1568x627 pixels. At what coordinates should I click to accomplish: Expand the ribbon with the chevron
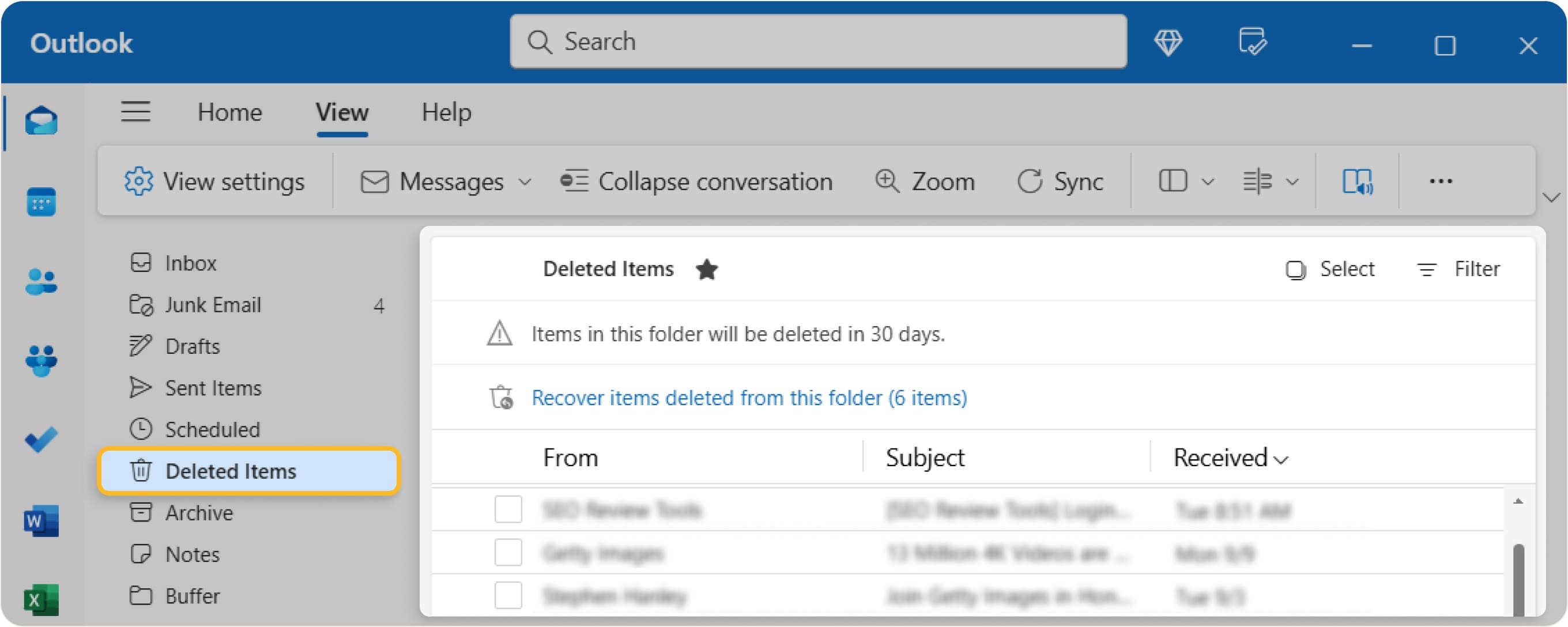[x=1551, y=197]
